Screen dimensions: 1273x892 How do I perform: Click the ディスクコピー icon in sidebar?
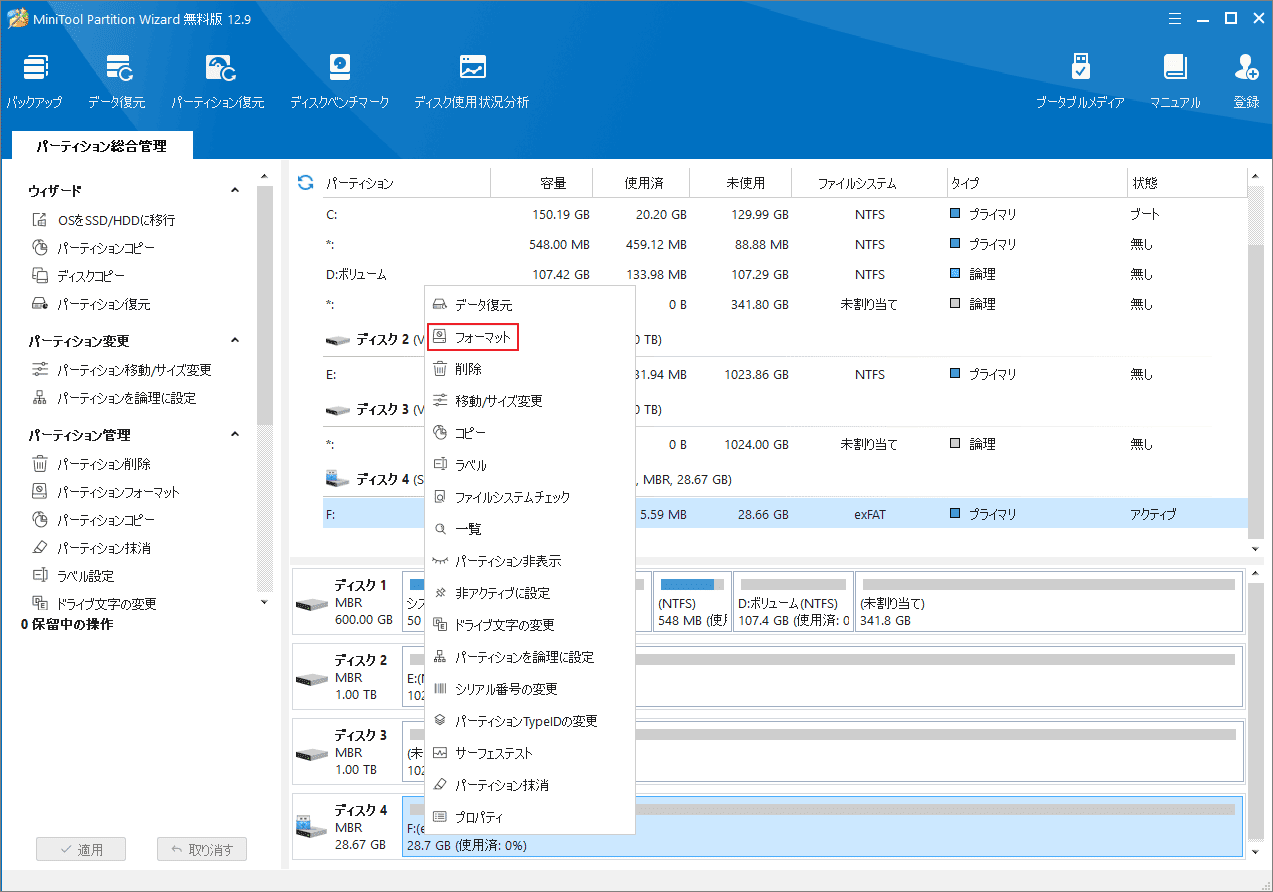[40, 276]
